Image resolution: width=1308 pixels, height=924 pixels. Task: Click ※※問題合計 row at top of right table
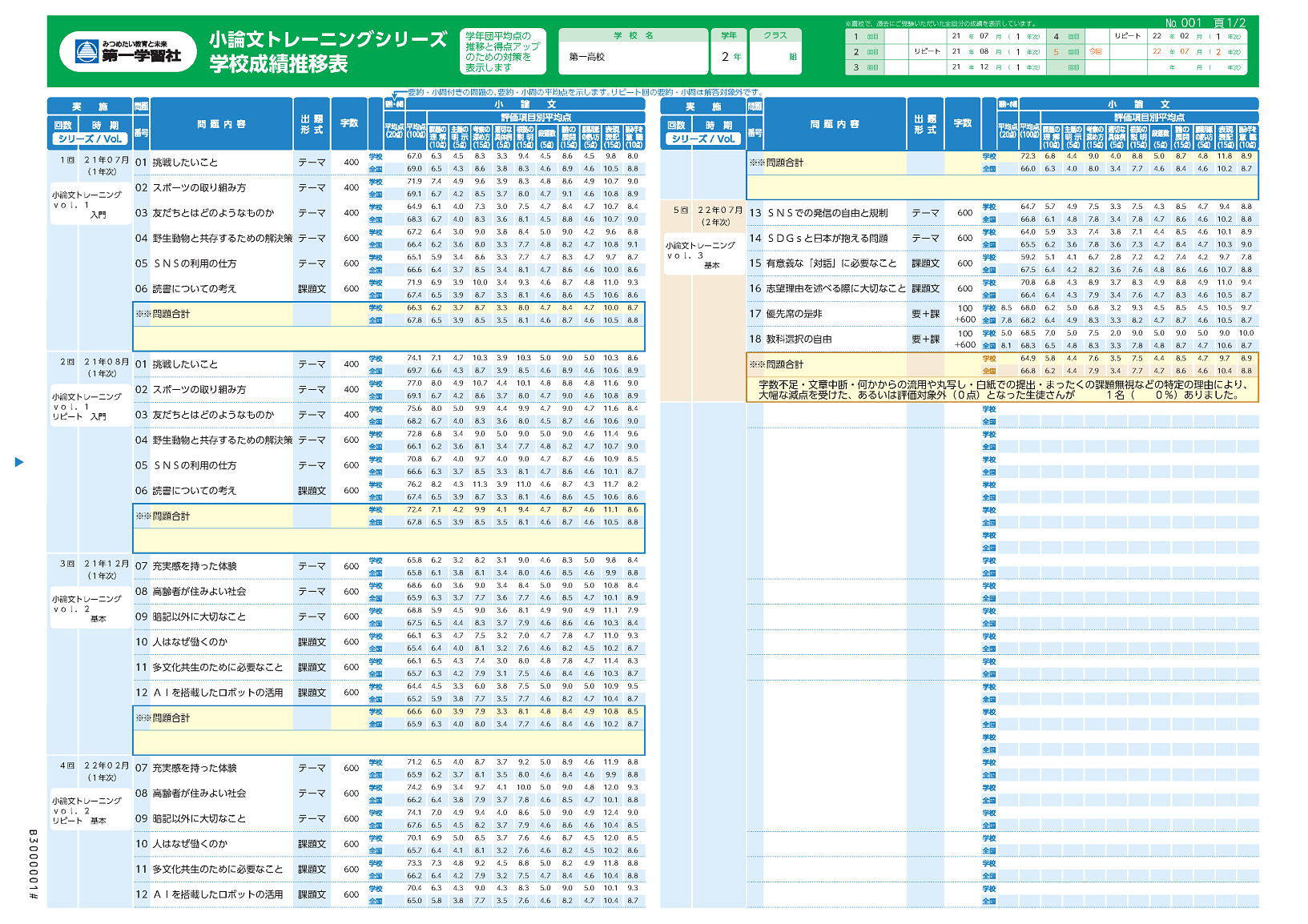point(1002,163)
